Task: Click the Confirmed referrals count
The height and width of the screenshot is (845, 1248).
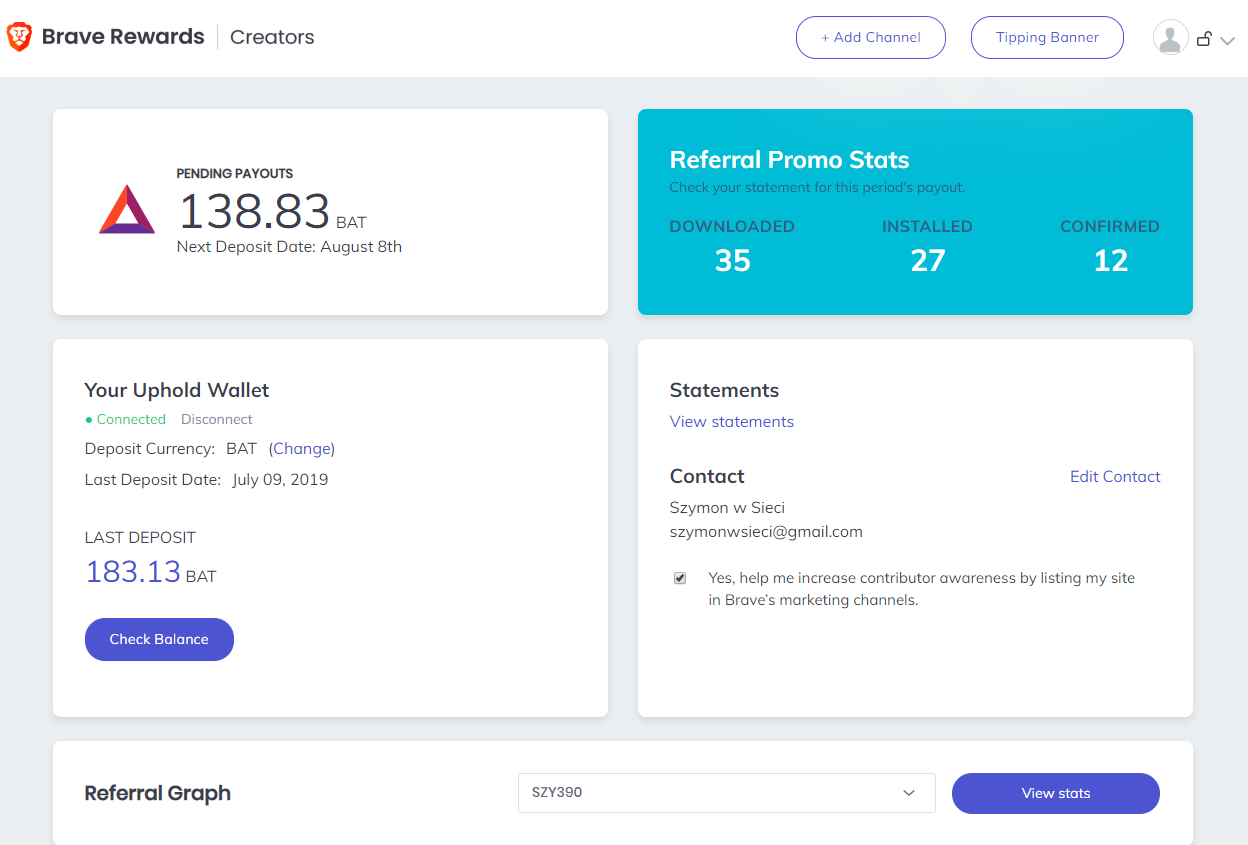Action: pos(1110,260)
